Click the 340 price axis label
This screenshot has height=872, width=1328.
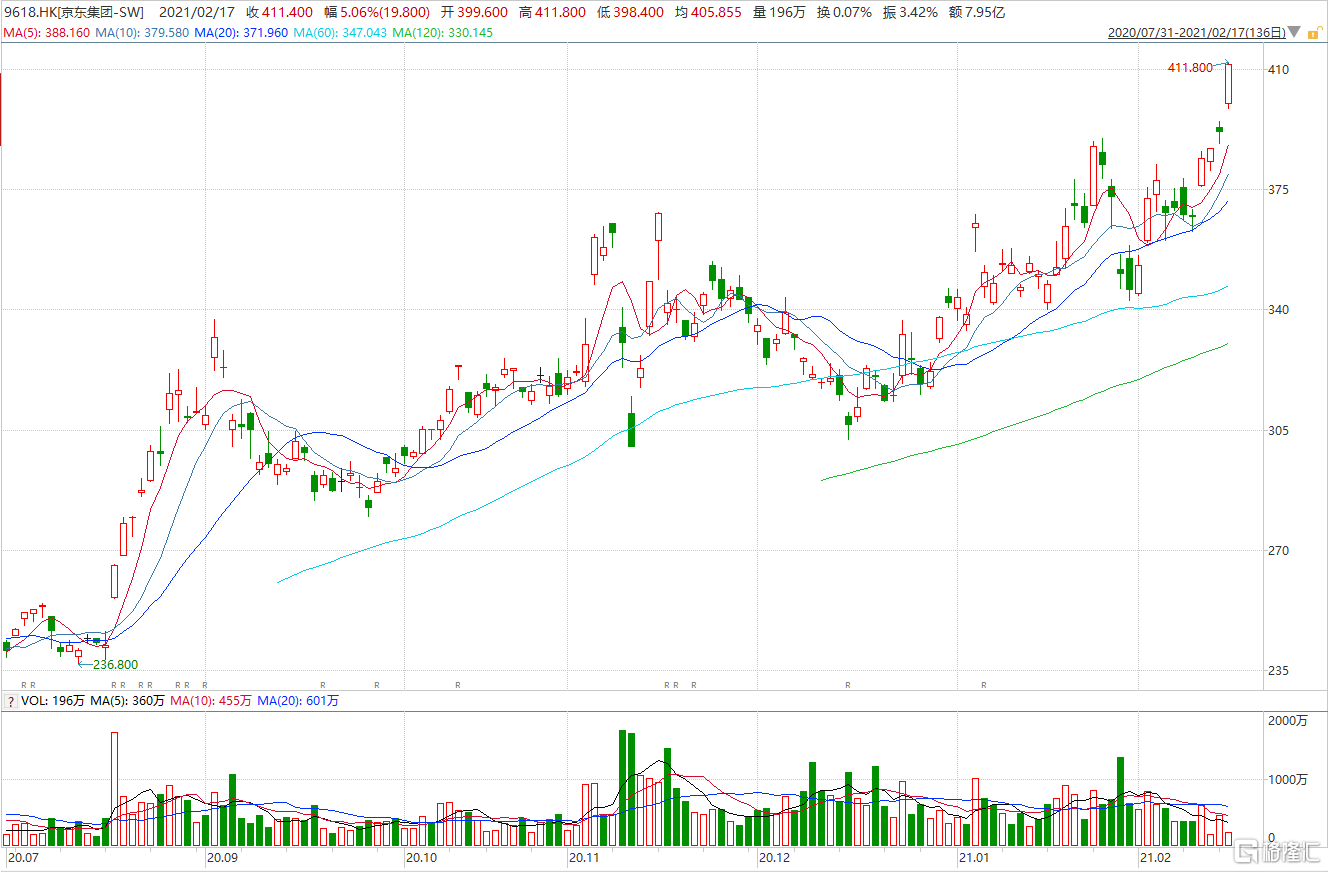[x=1278, y=310]
